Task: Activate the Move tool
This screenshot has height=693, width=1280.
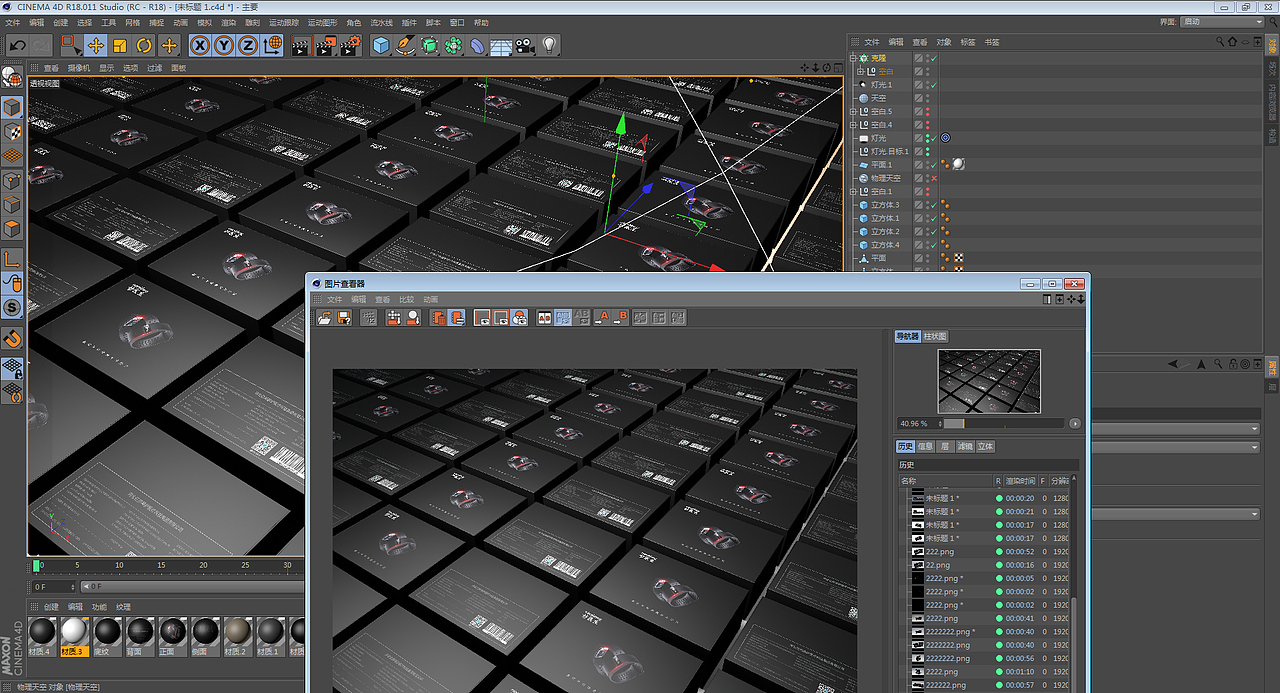Action: (x=96, y=45)
